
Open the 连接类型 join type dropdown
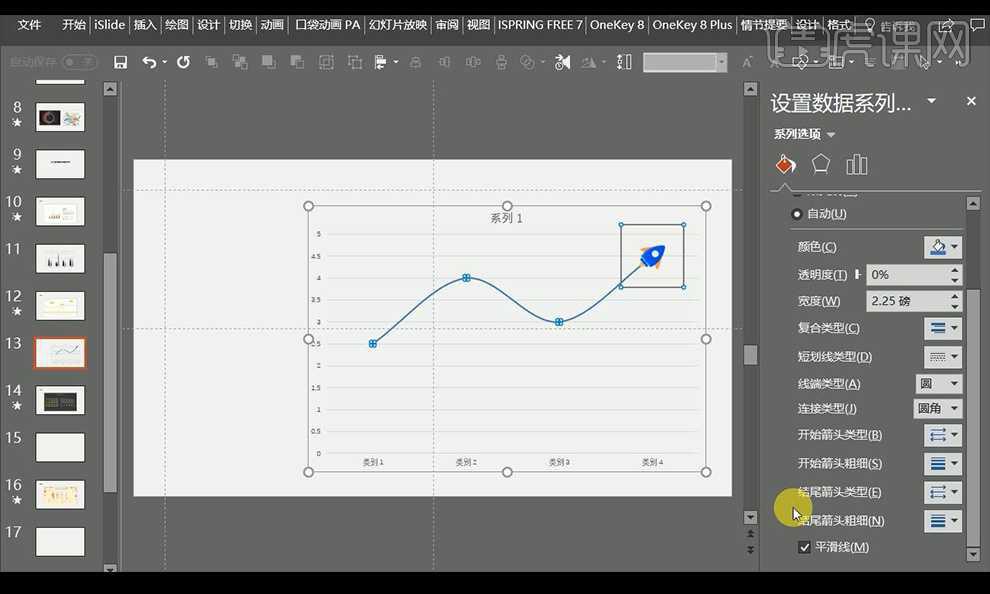[x=939, y=408]
